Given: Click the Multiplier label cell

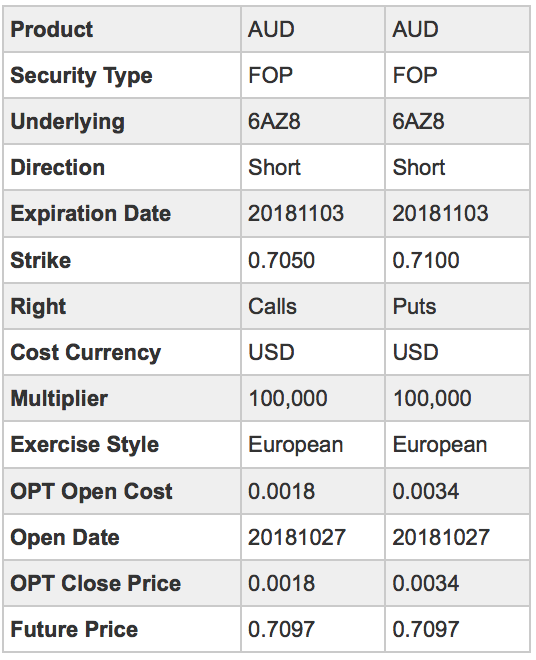Looking at the screenshot, I should click(x=122, y=398).
